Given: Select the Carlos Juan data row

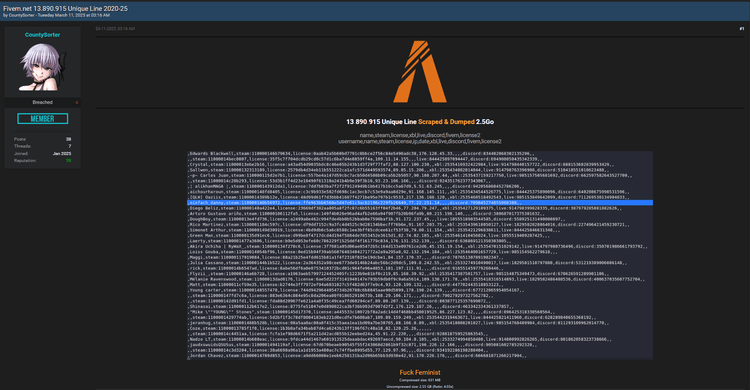Looking at the screenshot, I should click(409, 176).
